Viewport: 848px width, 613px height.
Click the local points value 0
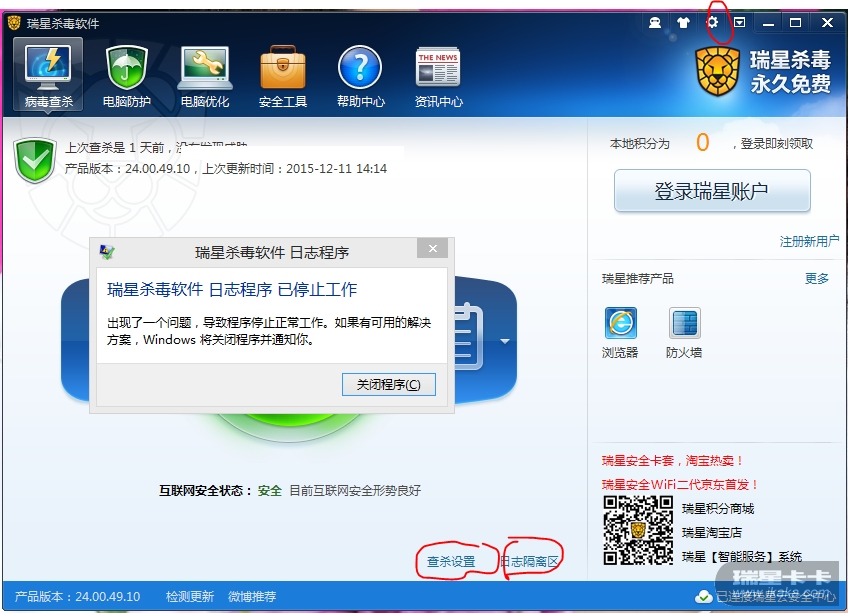(x=702, y=143)
